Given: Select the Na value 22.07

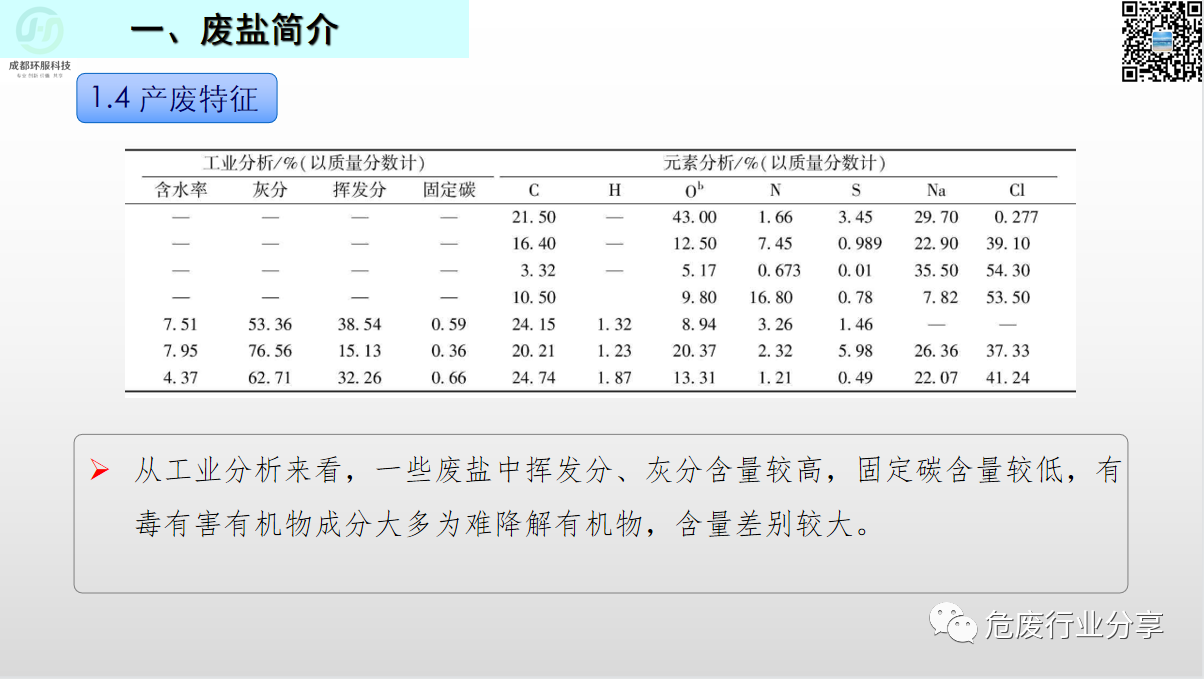Looking at the screenshot, I should (936, 379).
